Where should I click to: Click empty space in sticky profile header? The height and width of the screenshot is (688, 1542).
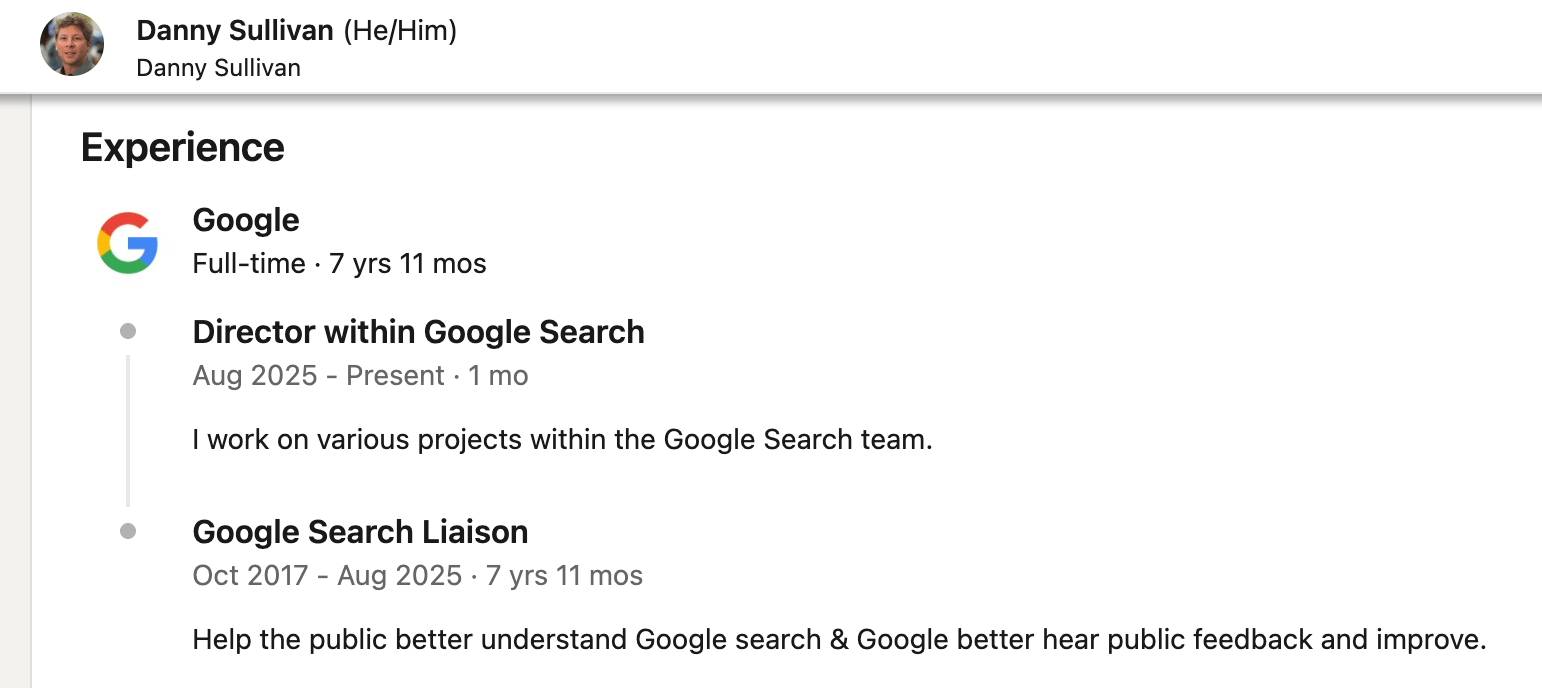[x=1000, y=45]
